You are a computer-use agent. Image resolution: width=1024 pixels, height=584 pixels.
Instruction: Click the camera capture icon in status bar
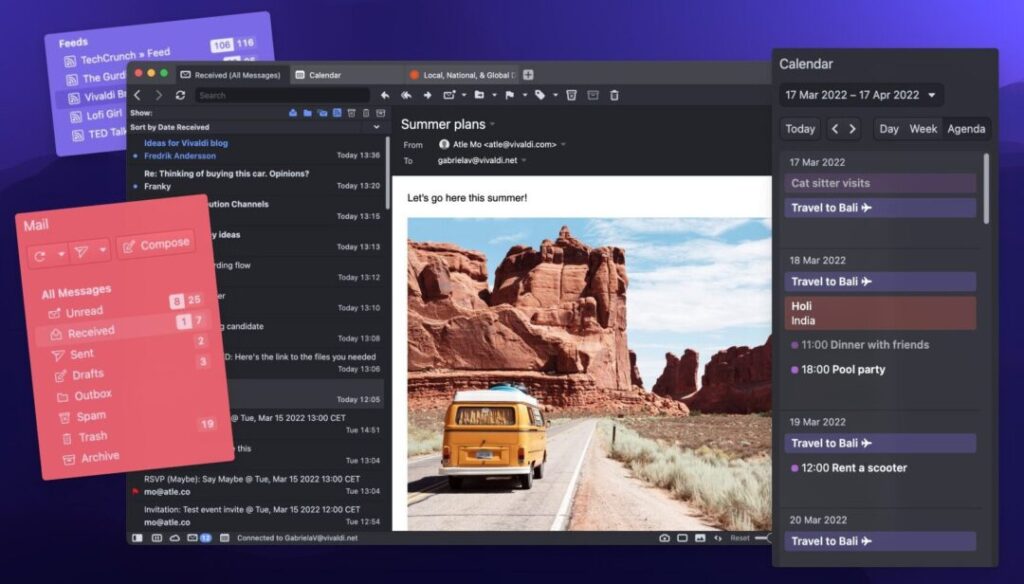(x=664, y=538)
